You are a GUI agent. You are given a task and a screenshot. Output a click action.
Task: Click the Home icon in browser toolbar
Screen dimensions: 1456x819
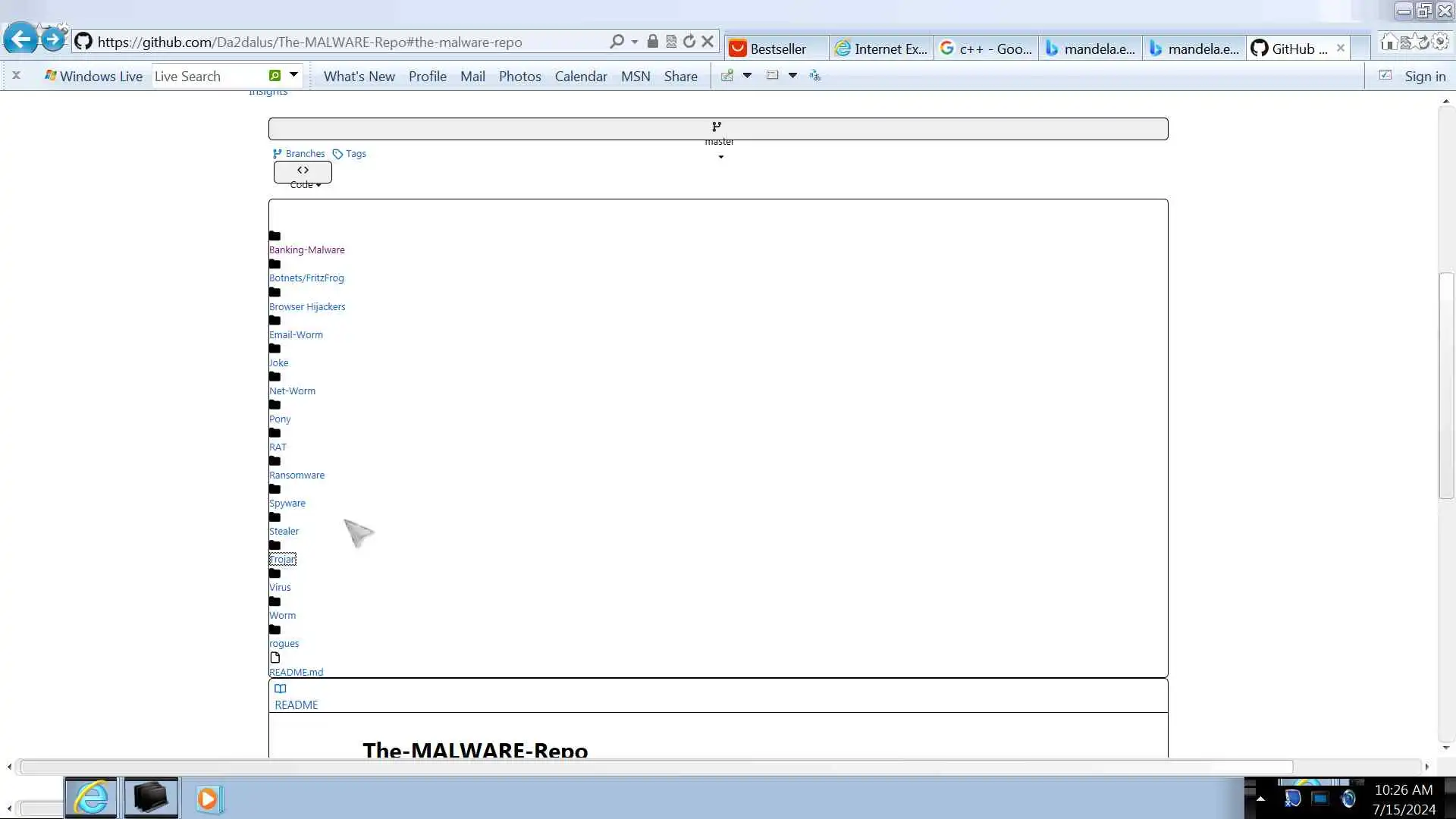pyautogui.click(x=1388, y=42)
